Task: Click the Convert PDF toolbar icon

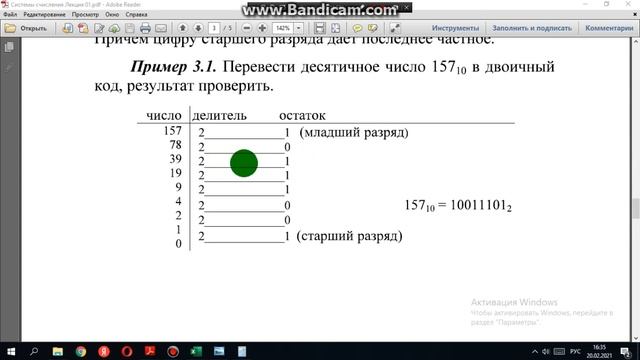Action: point(83,28)
